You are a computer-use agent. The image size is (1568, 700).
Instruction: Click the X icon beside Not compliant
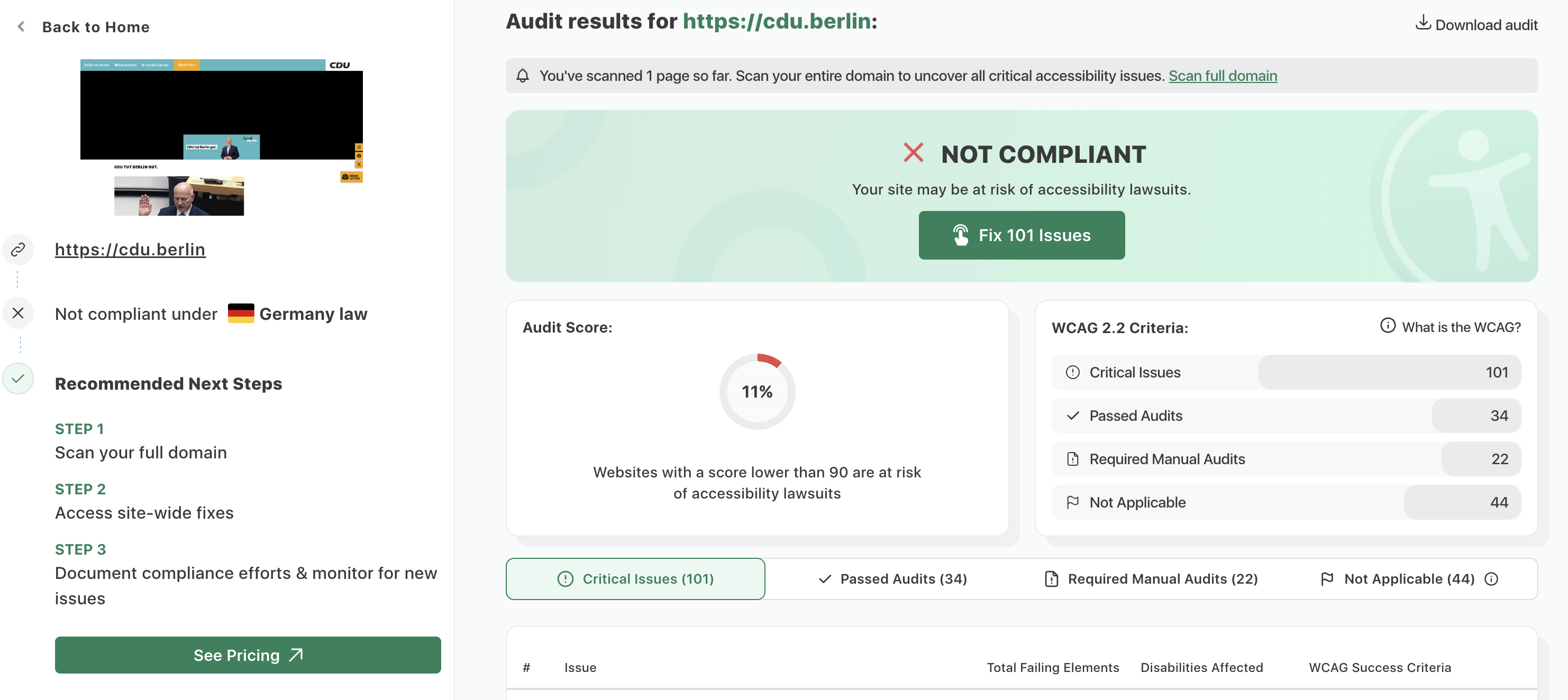coord(19,313)
